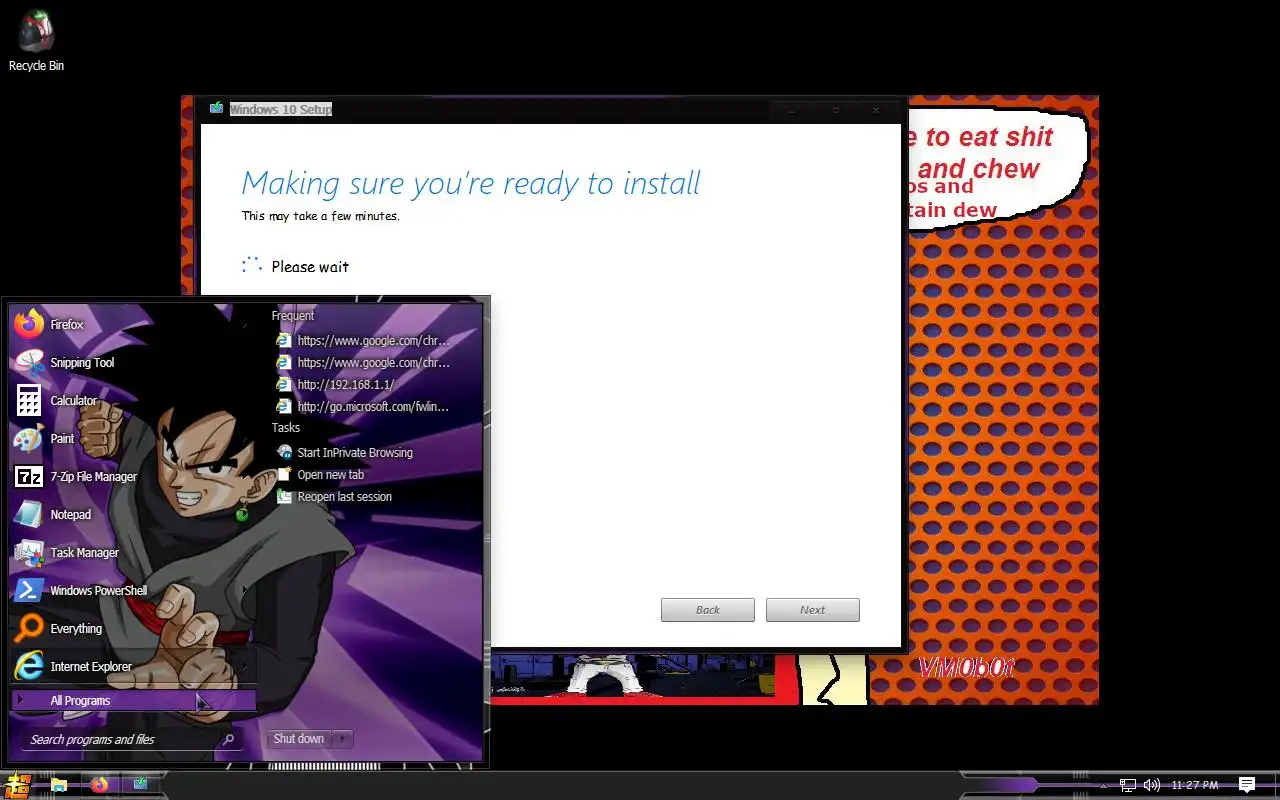Open the Shut down options arrow

coord(343,739)
